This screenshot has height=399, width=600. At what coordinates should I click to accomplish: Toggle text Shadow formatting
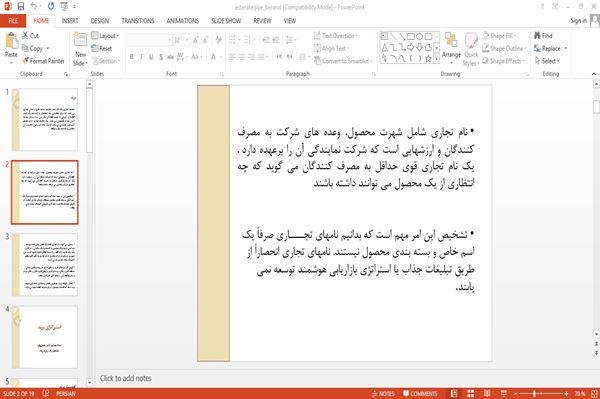pos(161,57)
